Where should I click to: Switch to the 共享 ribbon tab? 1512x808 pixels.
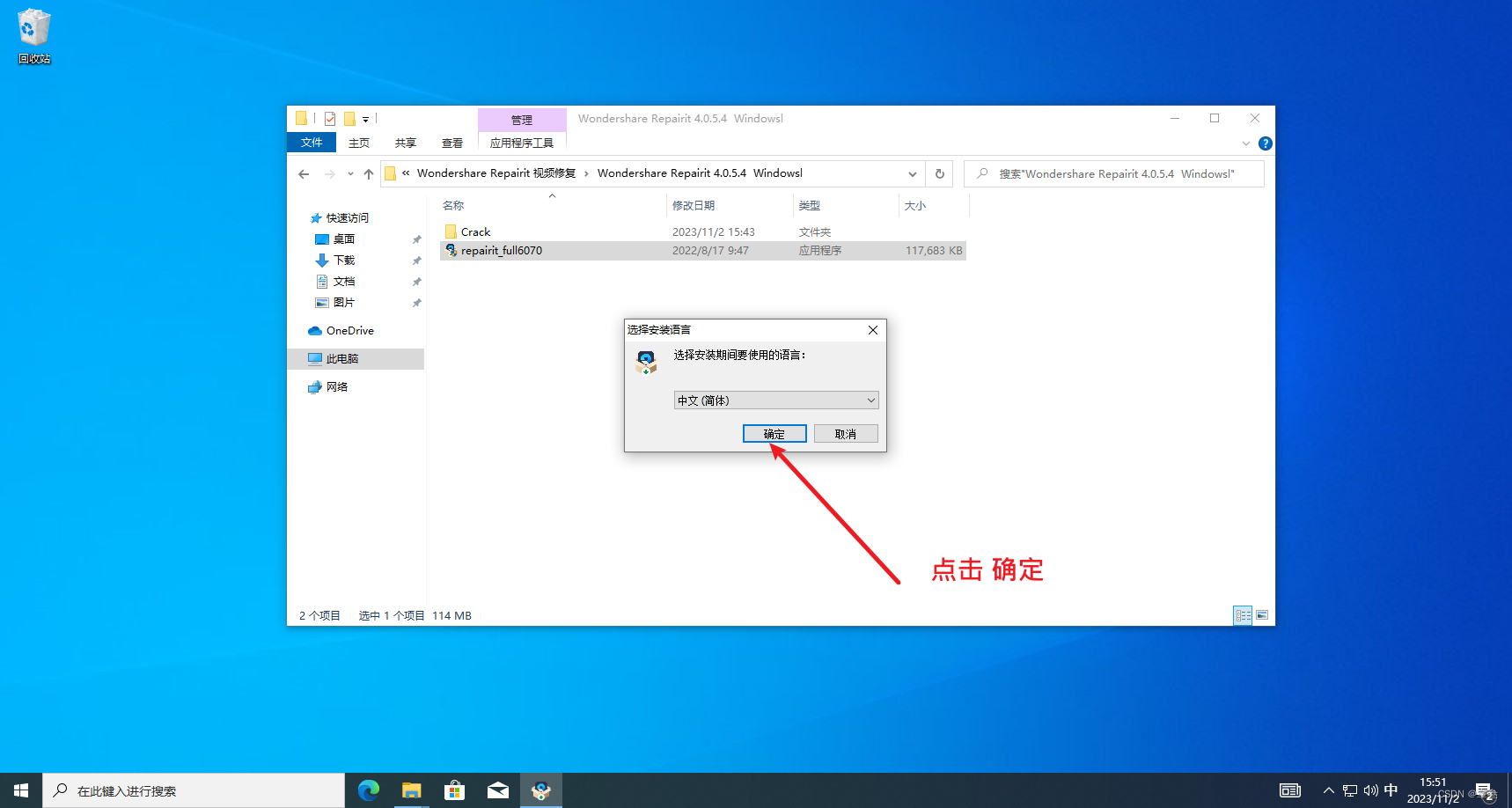406,143
